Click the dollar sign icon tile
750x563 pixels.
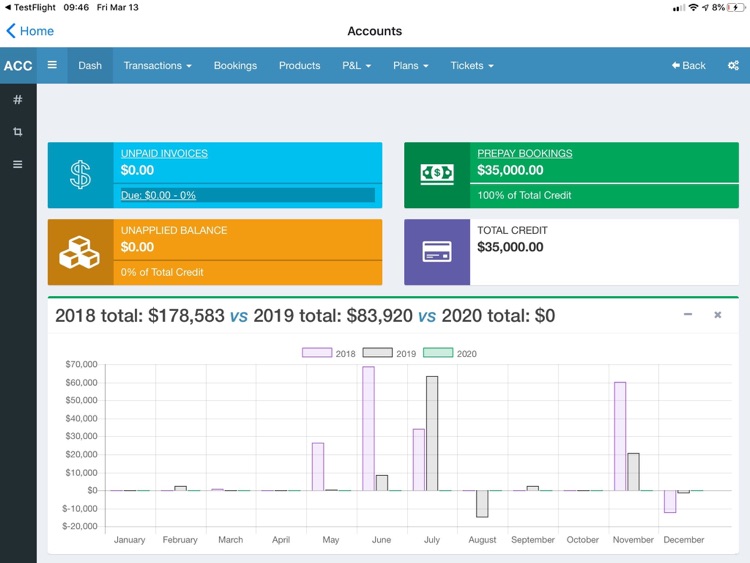point(80,175)
